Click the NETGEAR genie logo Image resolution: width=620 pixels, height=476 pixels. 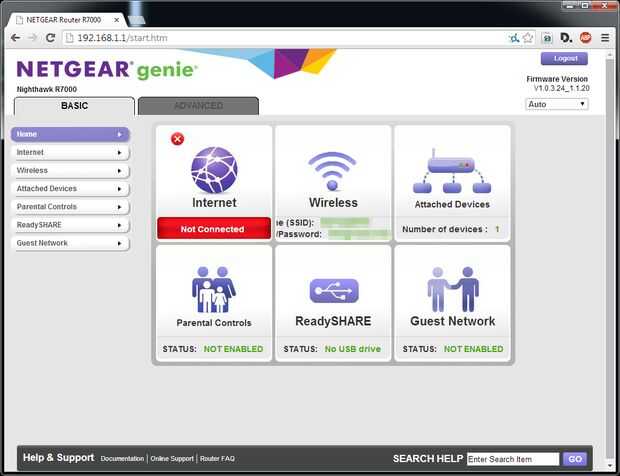click(107, 70)
